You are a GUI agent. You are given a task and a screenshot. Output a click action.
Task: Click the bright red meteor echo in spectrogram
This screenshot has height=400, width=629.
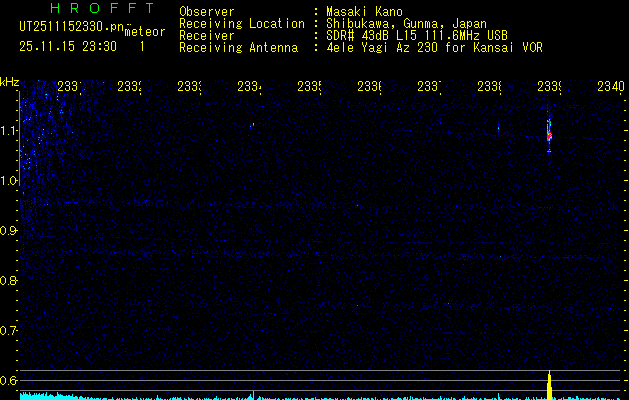pyautogui.click(x=549, y=133)
